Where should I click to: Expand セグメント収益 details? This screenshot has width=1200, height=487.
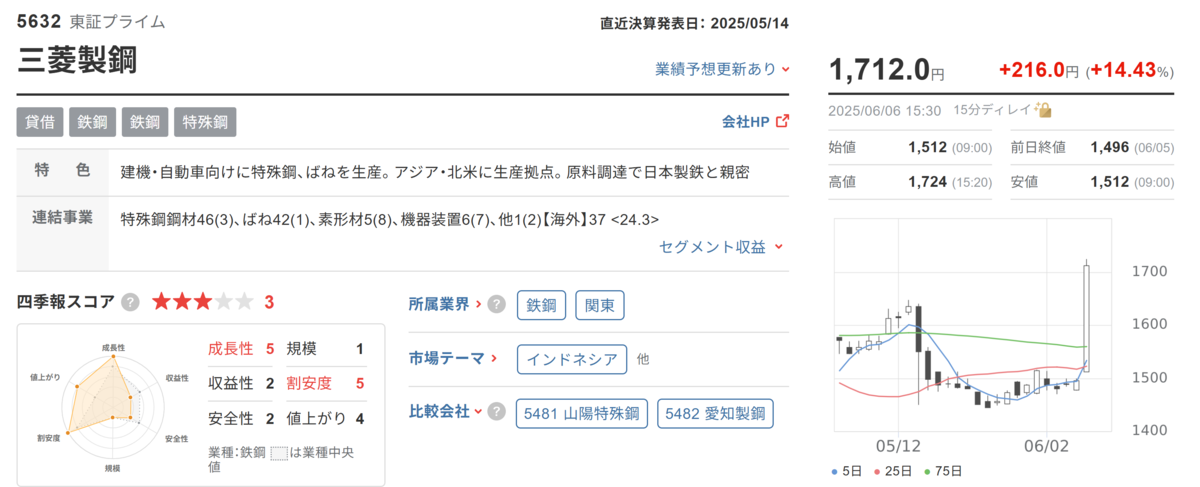pos(721,246)
